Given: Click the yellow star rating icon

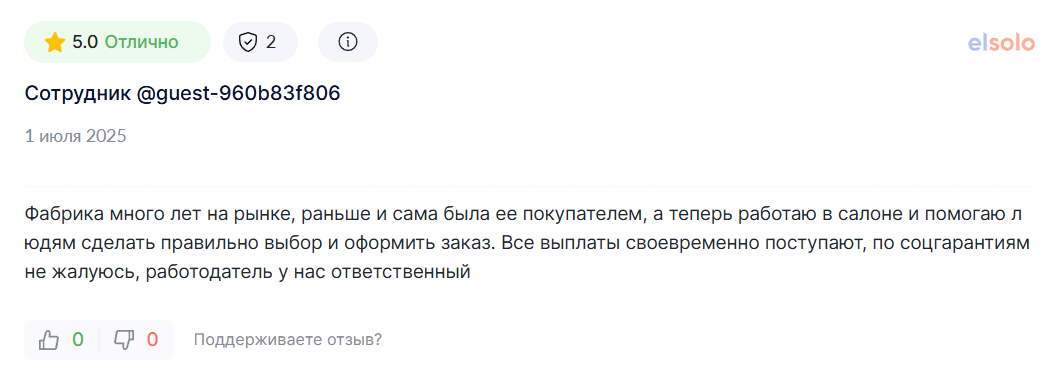Looking at the screenshot, I should coord(55,42).
